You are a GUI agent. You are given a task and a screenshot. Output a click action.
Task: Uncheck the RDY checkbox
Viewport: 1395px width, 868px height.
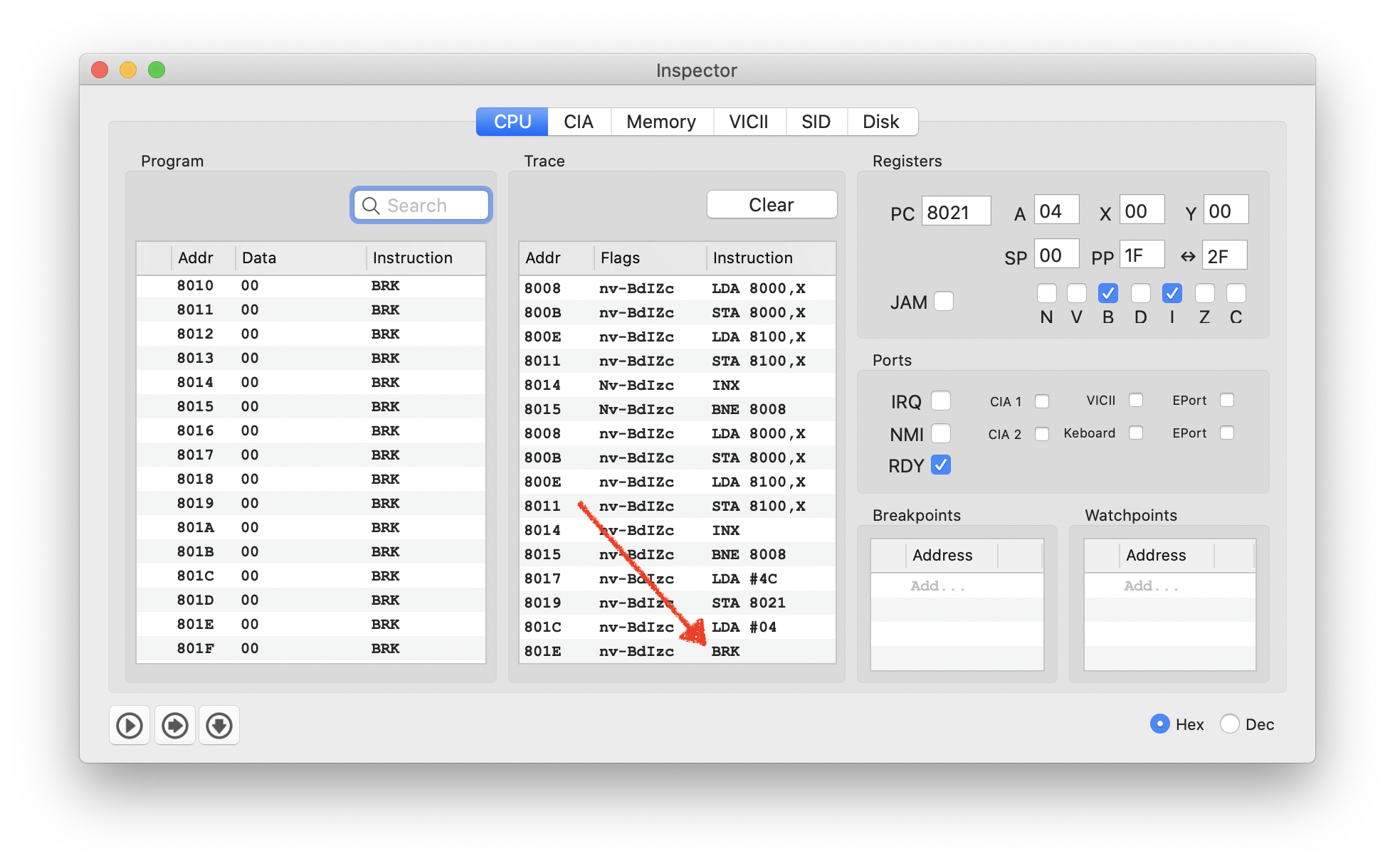pyautogui.click(x=941, y=465)
